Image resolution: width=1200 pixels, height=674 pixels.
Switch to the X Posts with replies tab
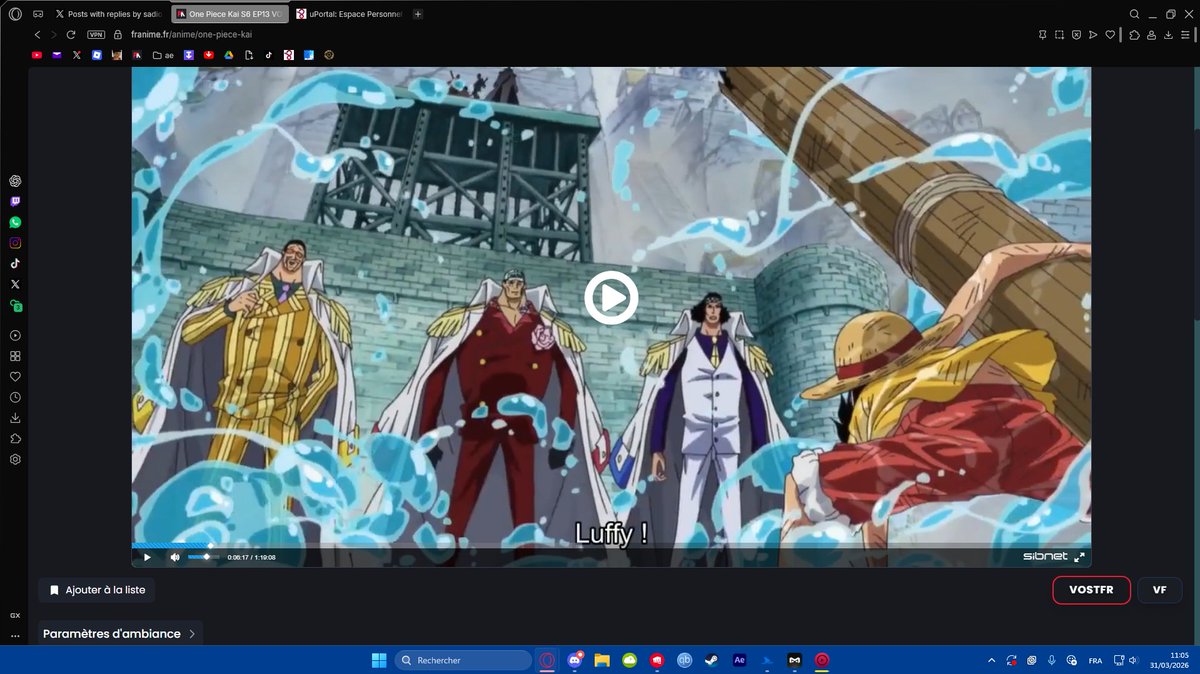pyautogui.click(x=108, y=14)
